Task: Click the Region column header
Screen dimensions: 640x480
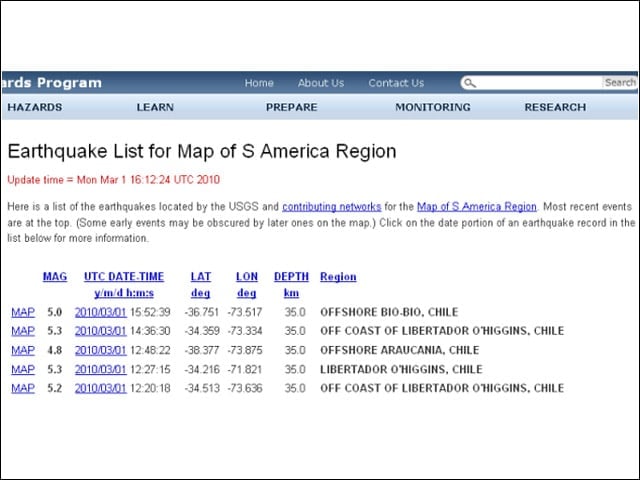Action: [338, 277]
